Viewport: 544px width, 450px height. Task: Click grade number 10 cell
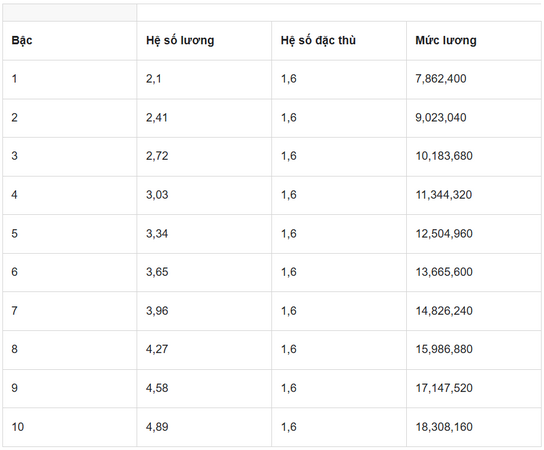[x=69, y=427]
